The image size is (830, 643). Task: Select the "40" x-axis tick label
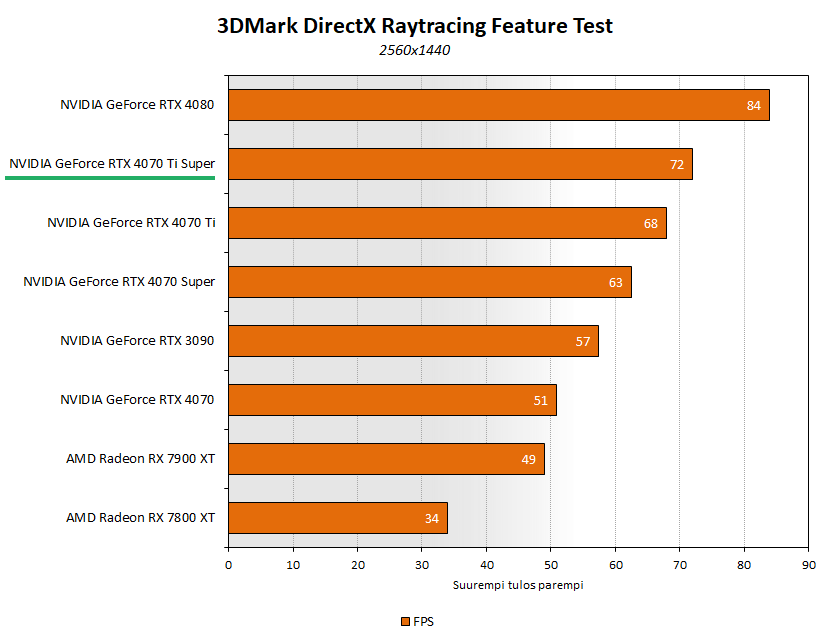coord(487,565)
